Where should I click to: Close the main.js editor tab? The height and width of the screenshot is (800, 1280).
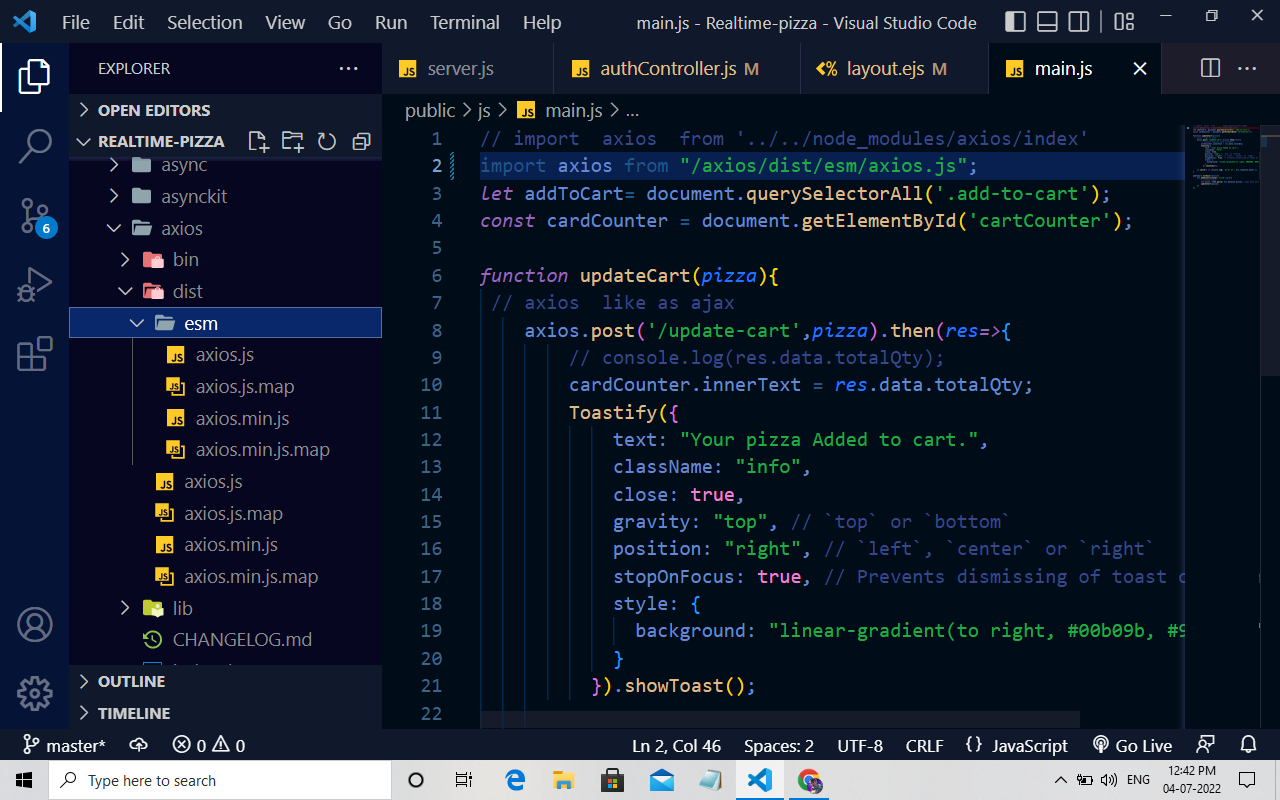1139,69
